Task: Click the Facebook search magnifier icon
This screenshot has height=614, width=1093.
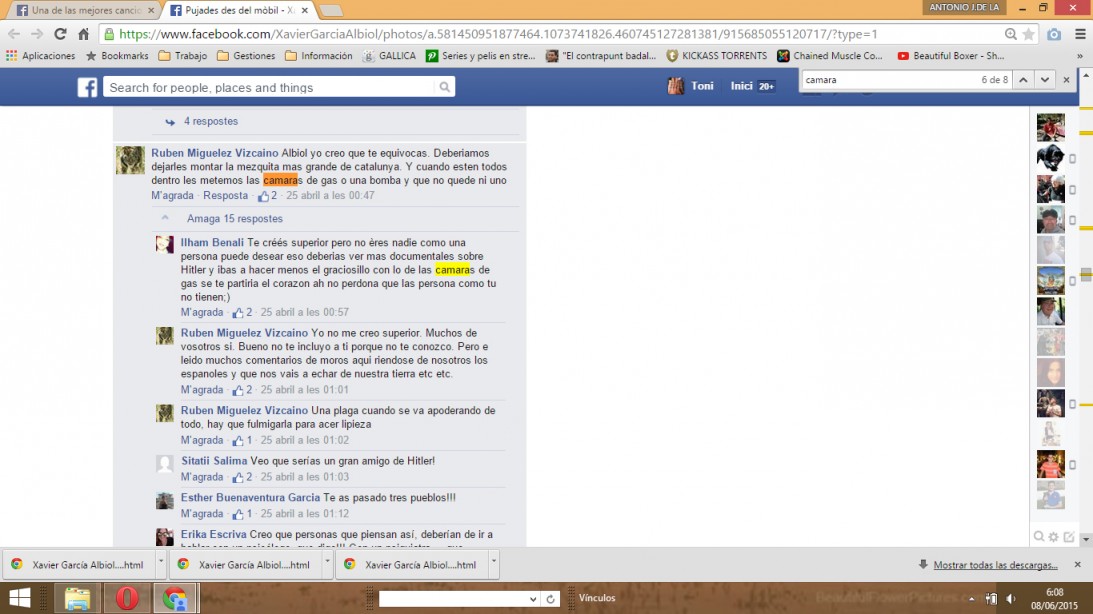Action: [445, 88]
